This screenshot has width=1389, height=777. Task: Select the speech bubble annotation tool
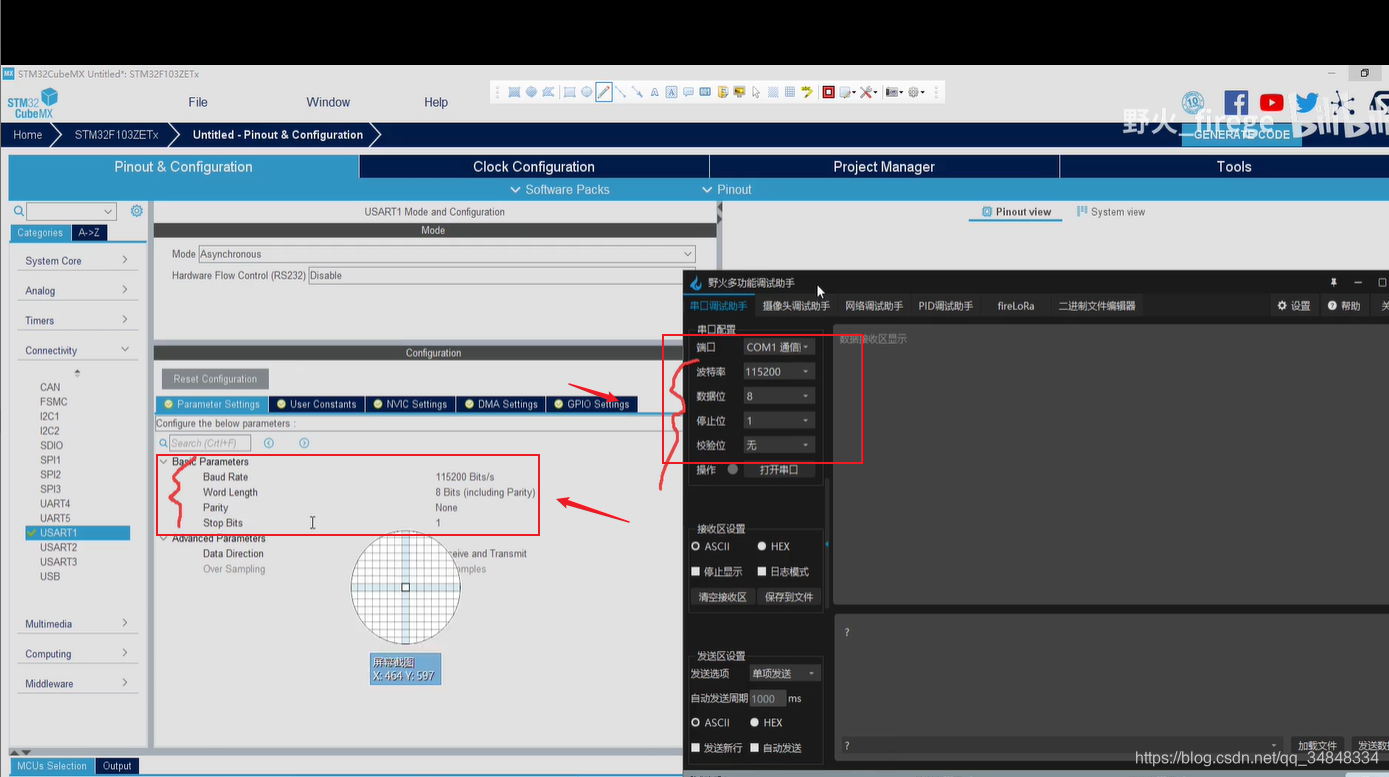(688, 92)
